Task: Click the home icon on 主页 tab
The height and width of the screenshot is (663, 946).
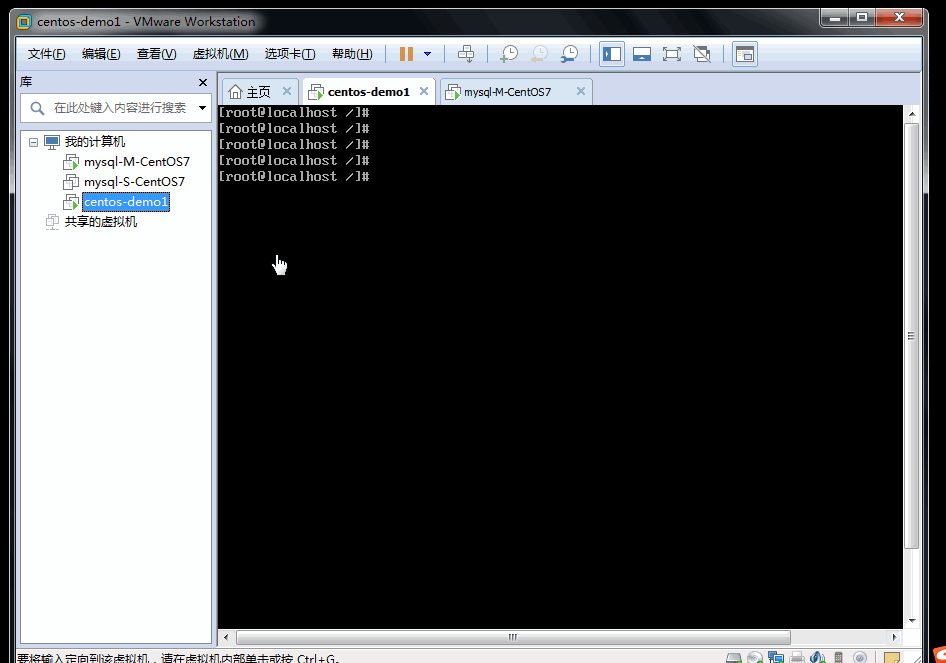Action: 235,92
